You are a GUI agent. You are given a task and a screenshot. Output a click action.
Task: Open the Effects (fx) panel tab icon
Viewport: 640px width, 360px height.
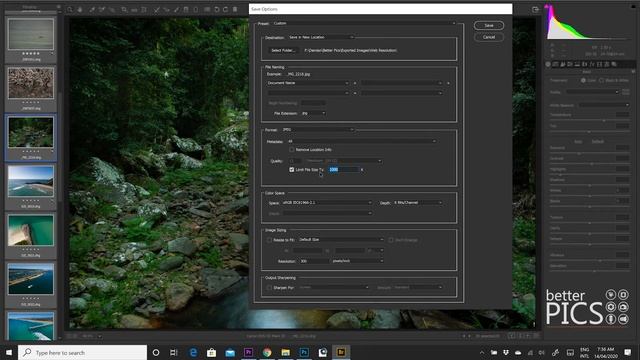point(592,64)
